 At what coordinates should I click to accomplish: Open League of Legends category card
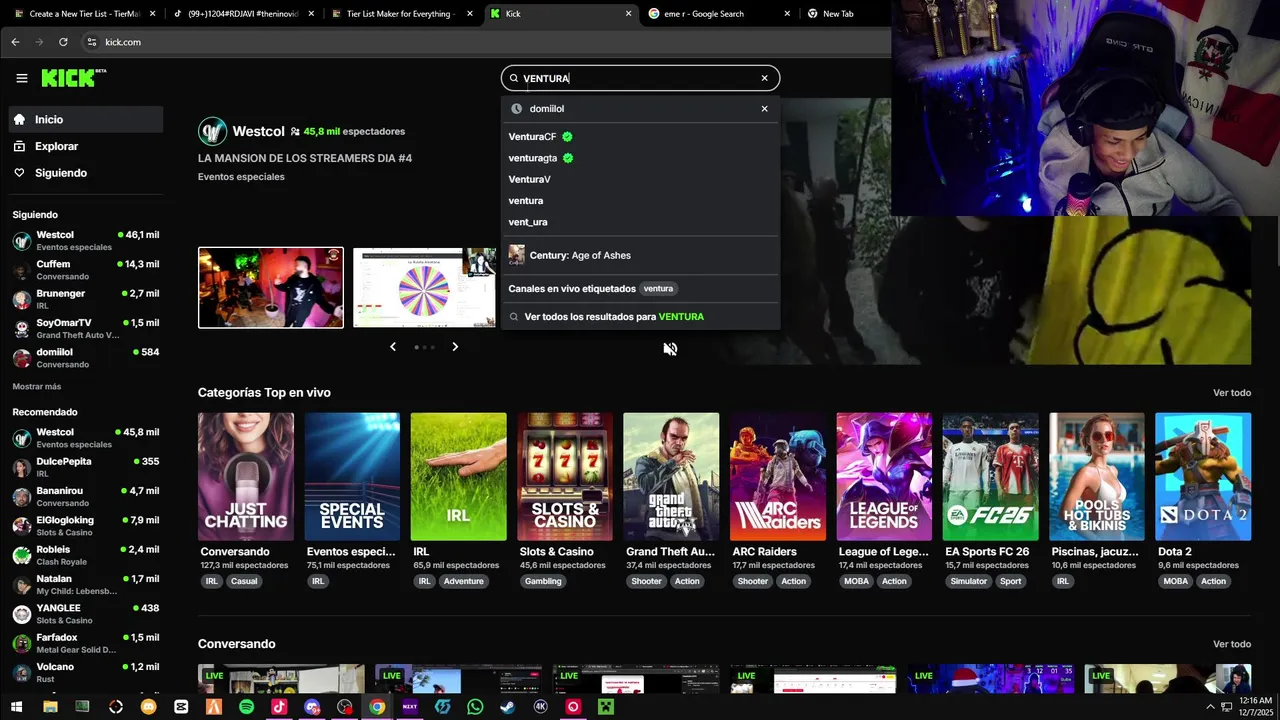pyautogui.click(x=884, y=477)
